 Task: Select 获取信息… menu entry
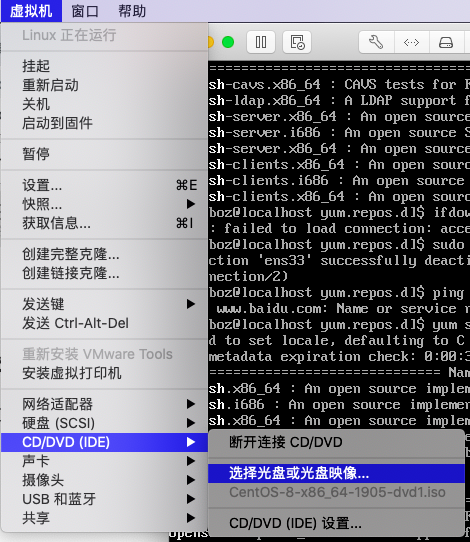click(104, 223)
